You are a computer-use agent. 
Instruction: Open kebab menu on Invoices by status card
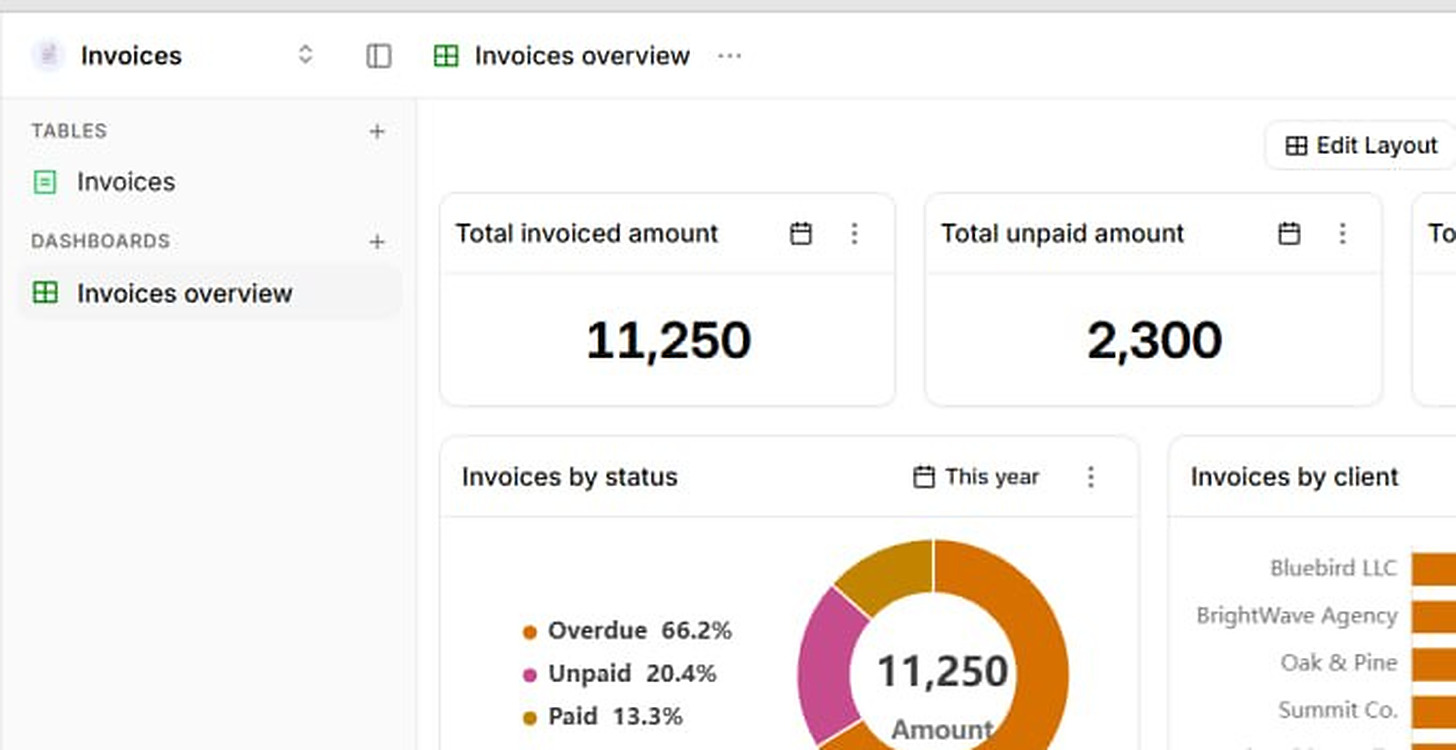point(1091,477)
